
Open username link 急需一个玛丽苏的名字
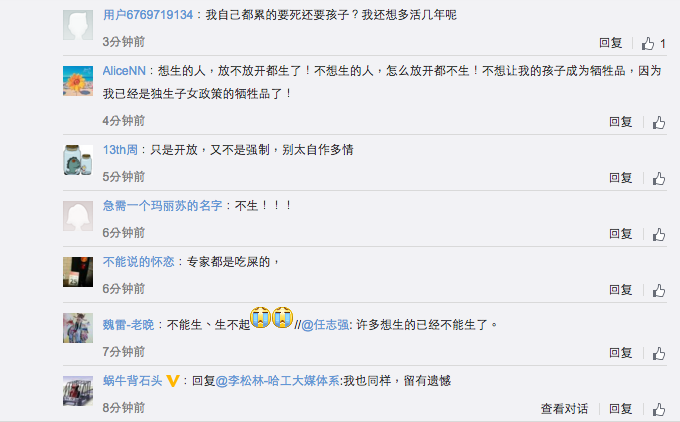pos(163,206)
